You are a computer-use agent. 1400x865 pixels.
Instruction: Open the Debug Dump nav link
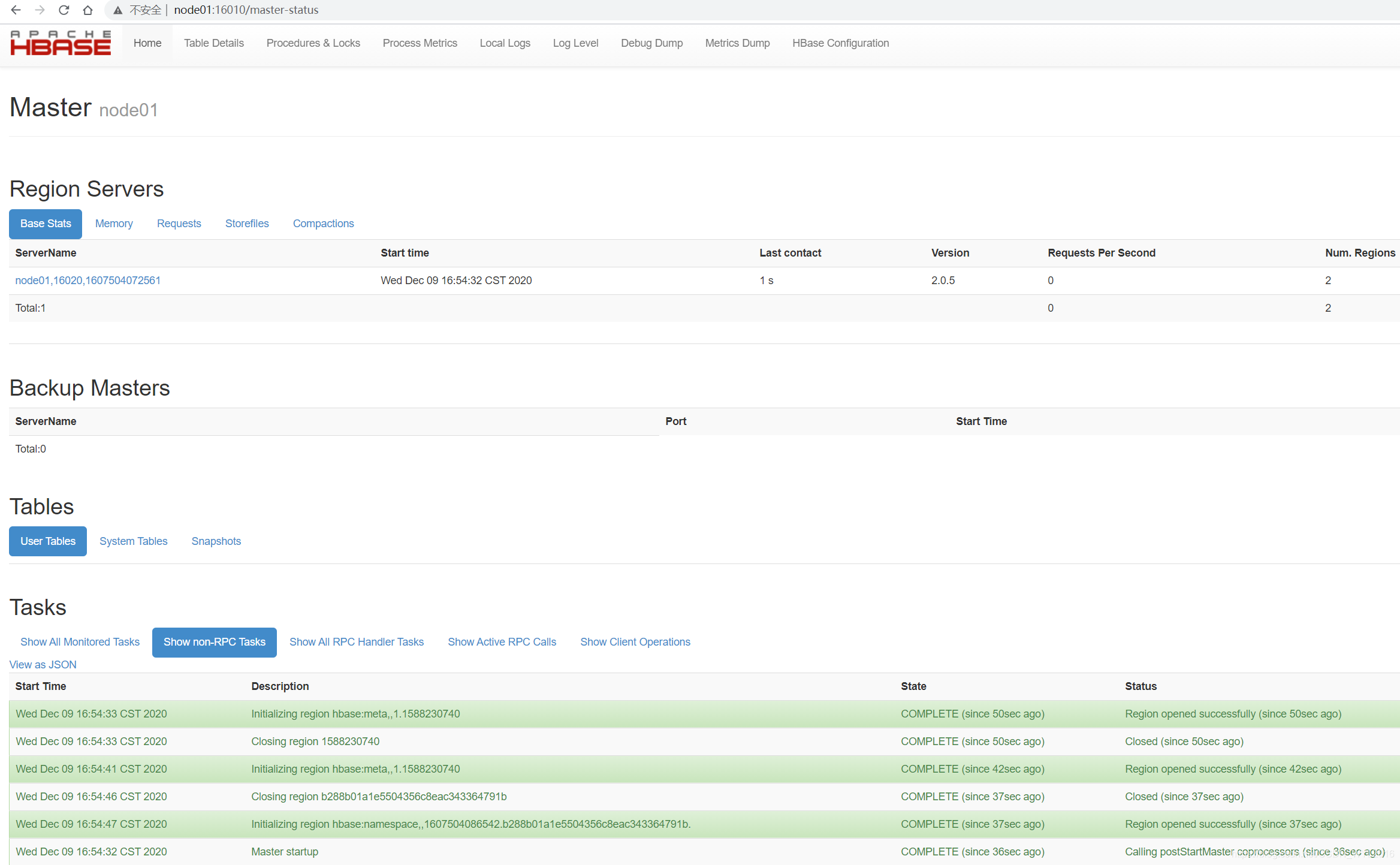point(651,43)
